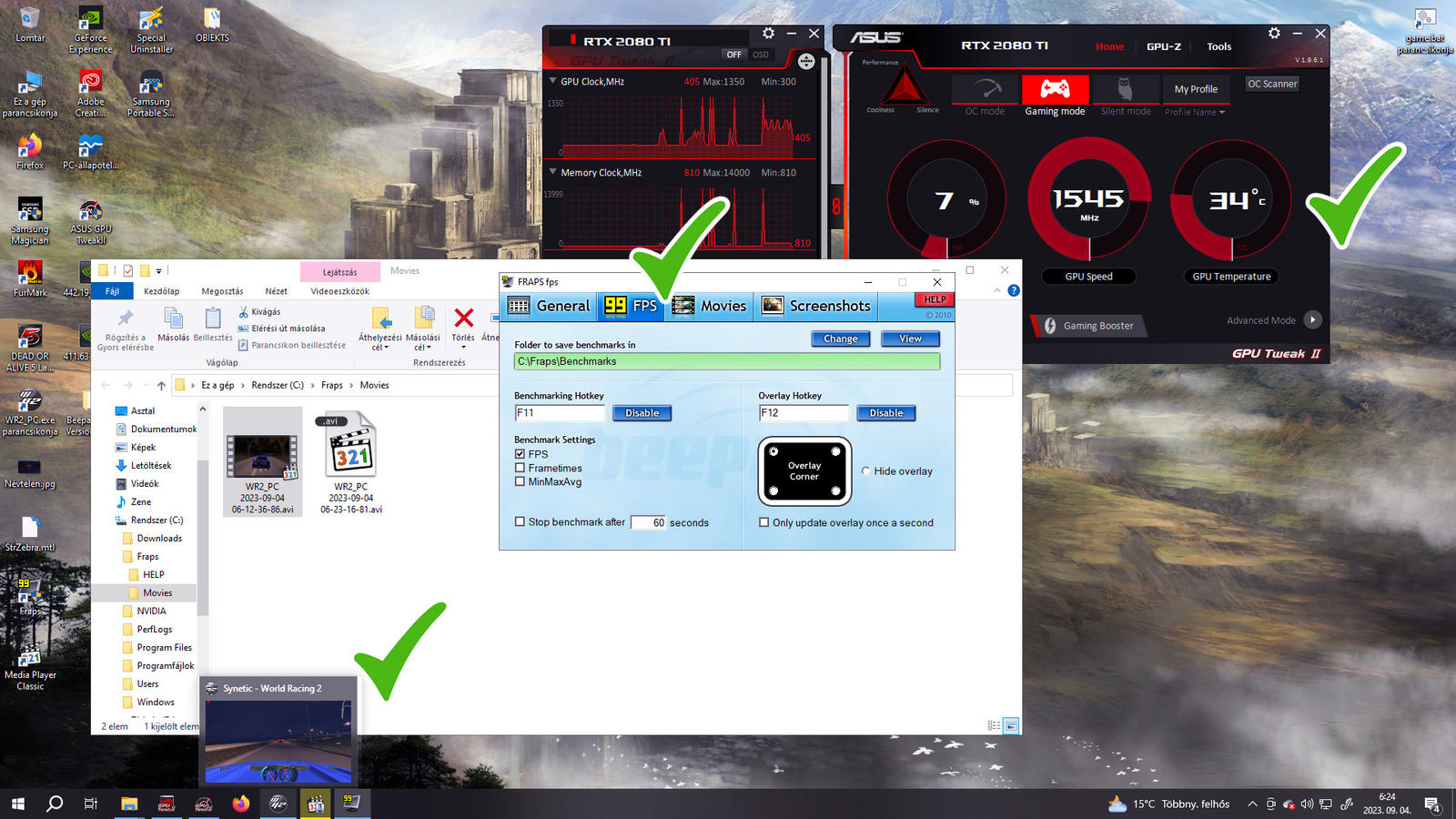Screen dimensions: 1456x819
Task: Go up one folder level in Explorer
Action: click(x=161, y=386)
